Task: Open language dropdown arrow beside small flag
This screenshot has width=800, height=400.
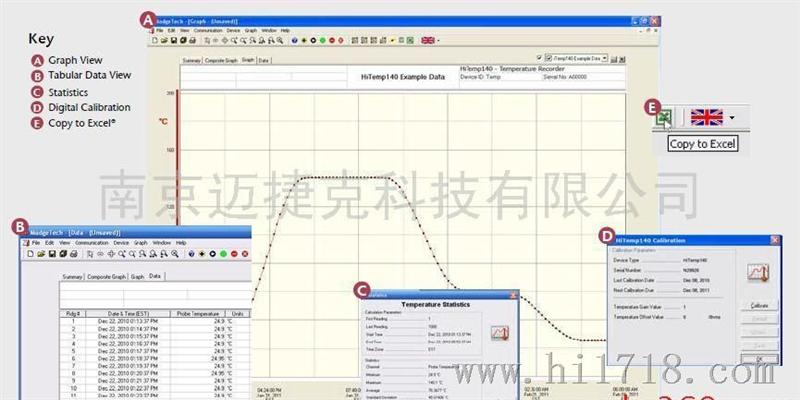Action: point(438,40)
